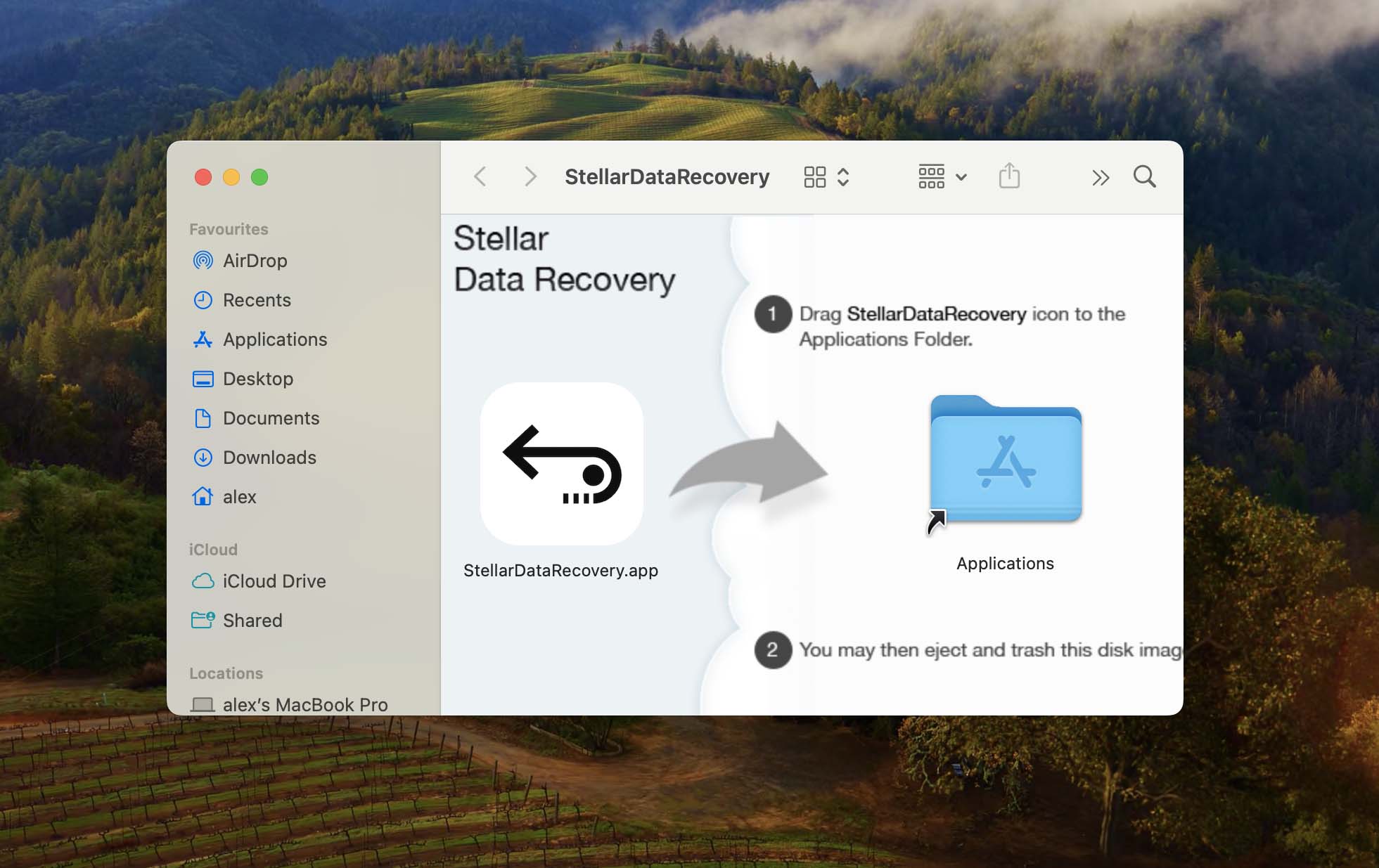Click the Locations section header
The image size is (1379, 868).
[x=226, y=673]
